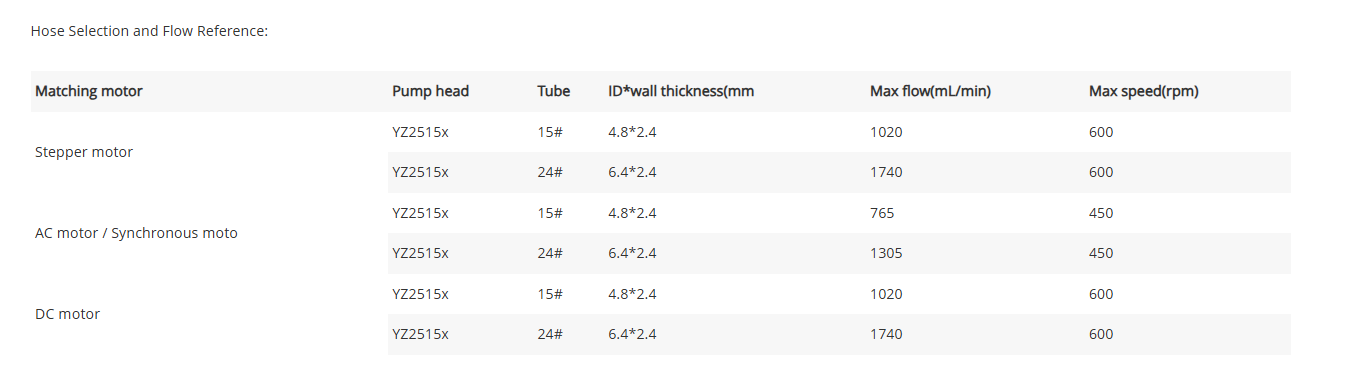The image size is (1347, 379).
Task: Click the 'Matching motor' column header
Action: click(x=89, y=91)
